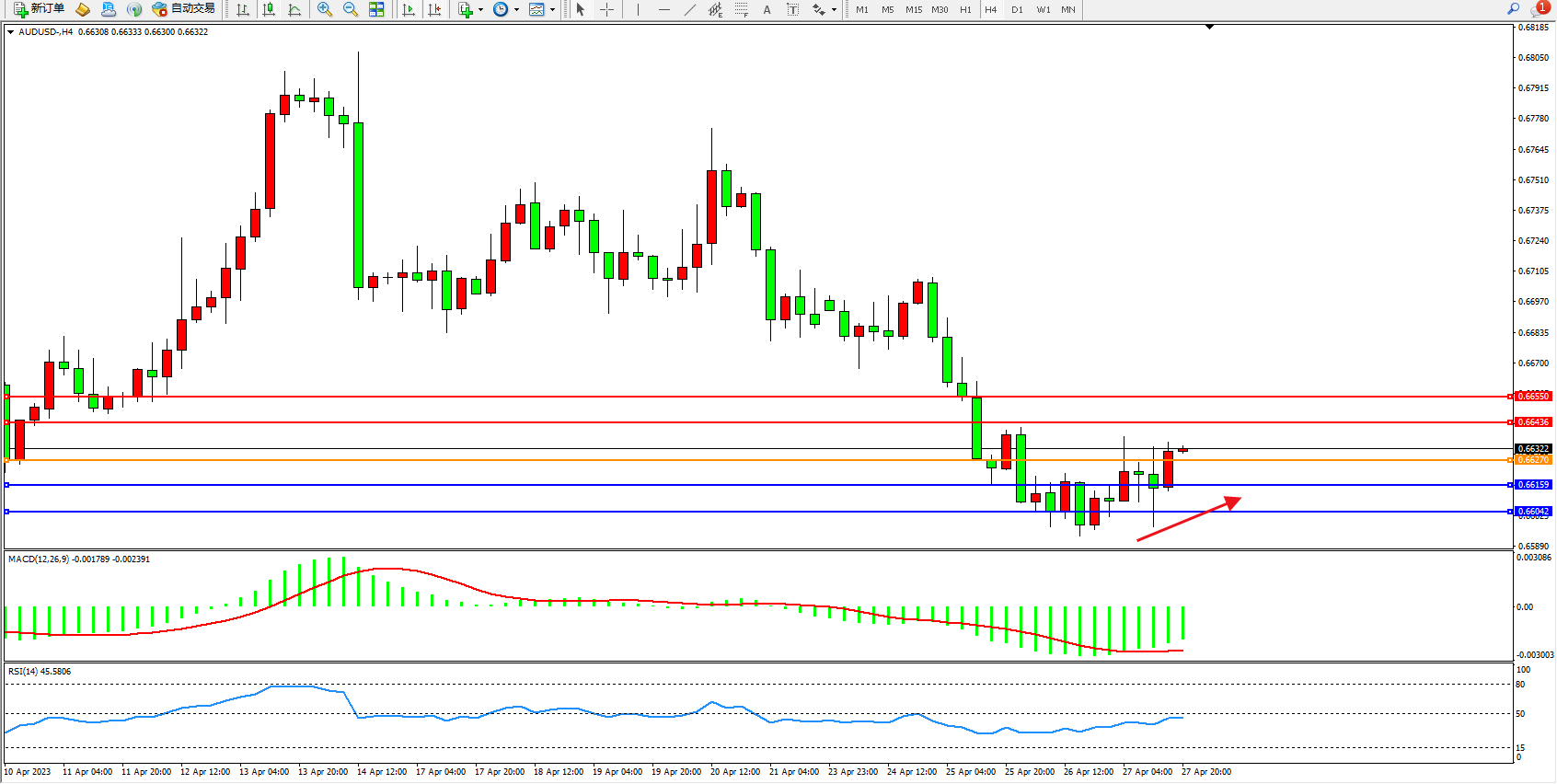
Task: Zoom in on the chart
Action: [325, 9]
